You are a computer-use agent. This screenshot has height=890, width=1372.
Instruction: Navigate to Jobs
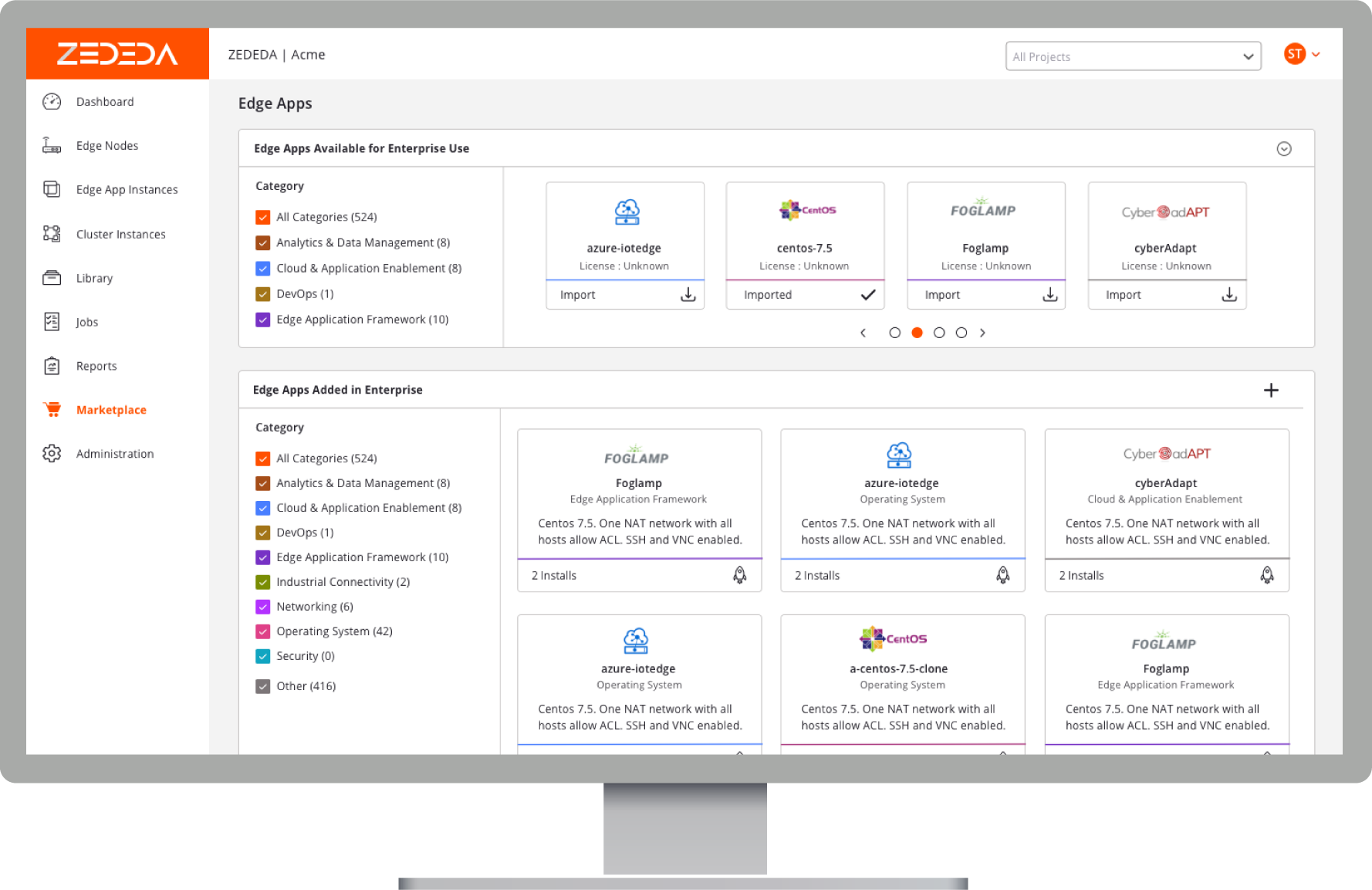click(86, 322)
